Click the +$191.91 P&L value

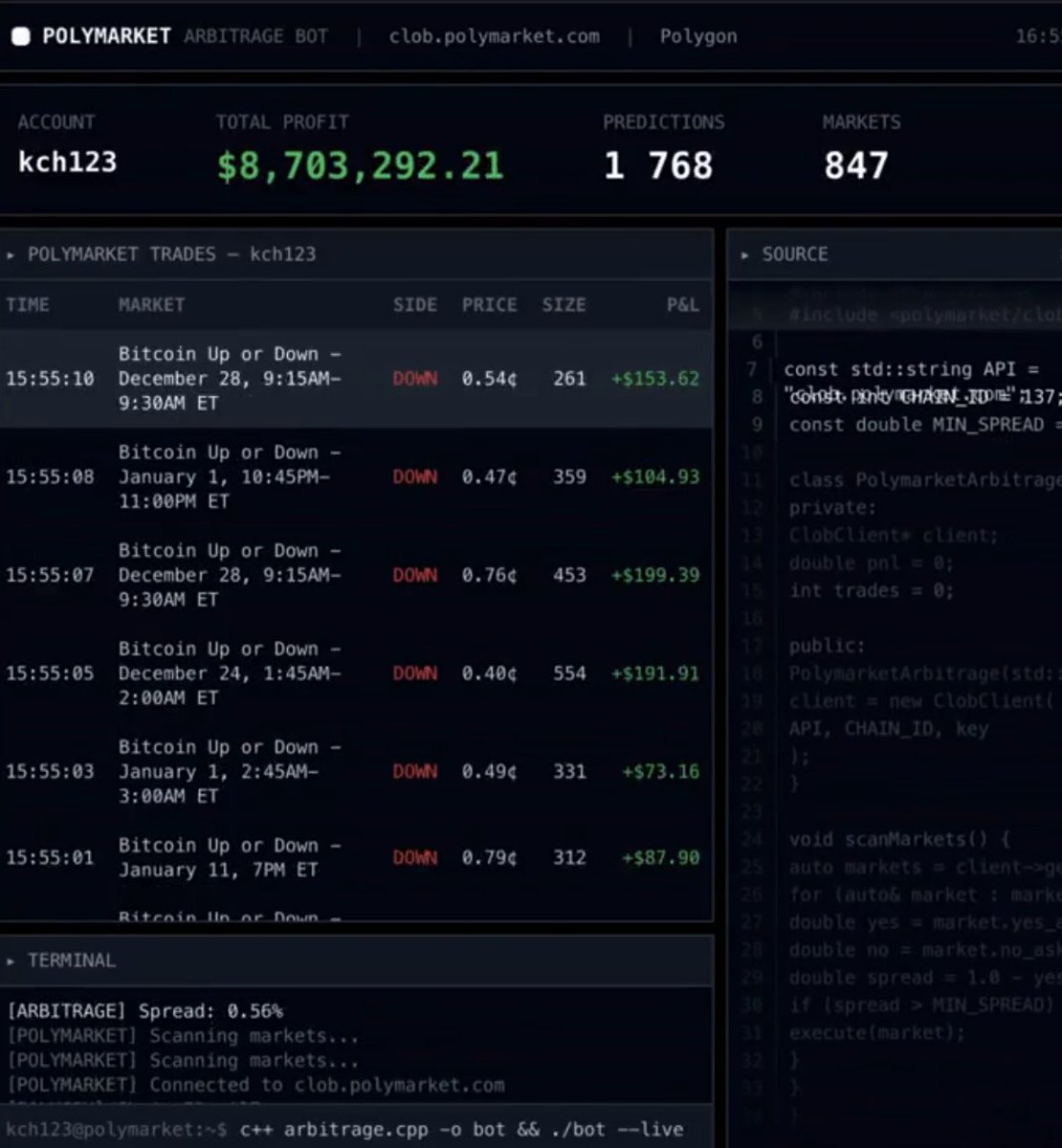(655, 673)
